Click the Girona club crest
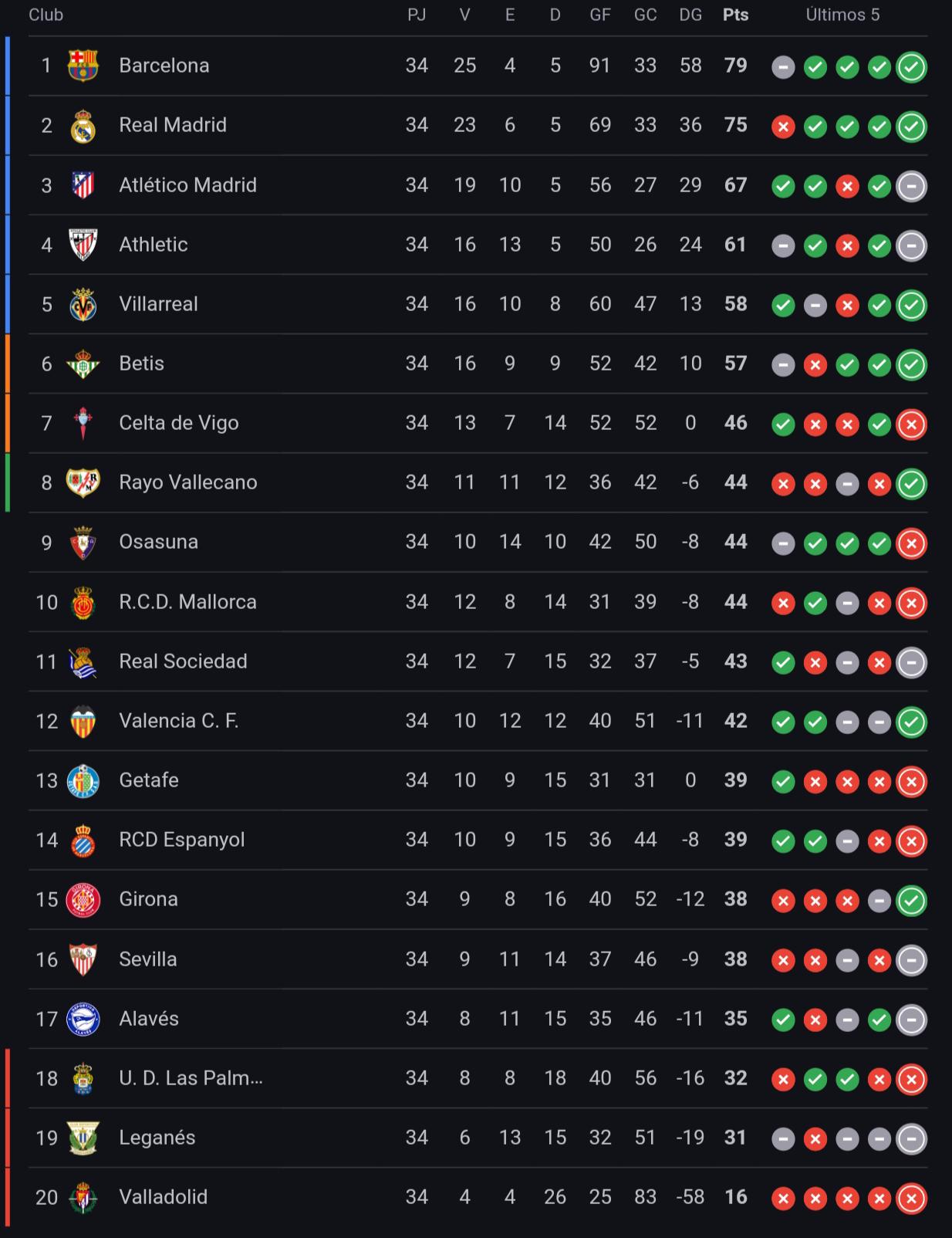 pos(83,900)
